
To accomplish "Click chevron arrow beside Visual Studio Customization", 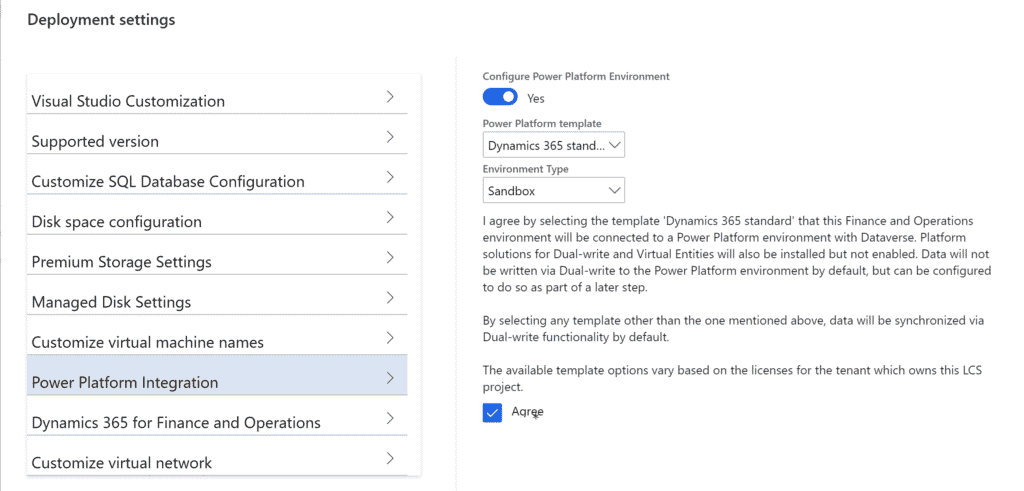I will (390, 97).
